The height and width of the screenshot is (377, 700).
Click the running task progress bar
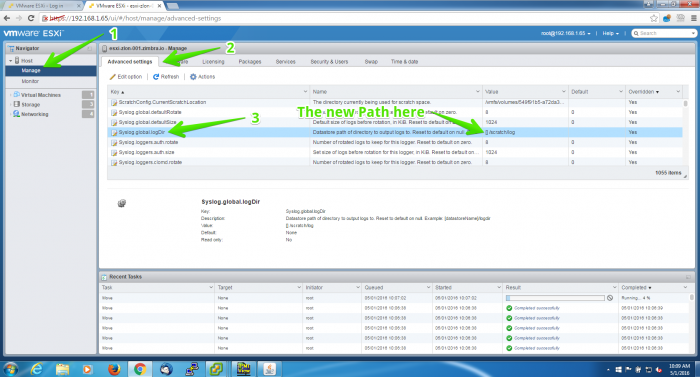coord(555,298)
